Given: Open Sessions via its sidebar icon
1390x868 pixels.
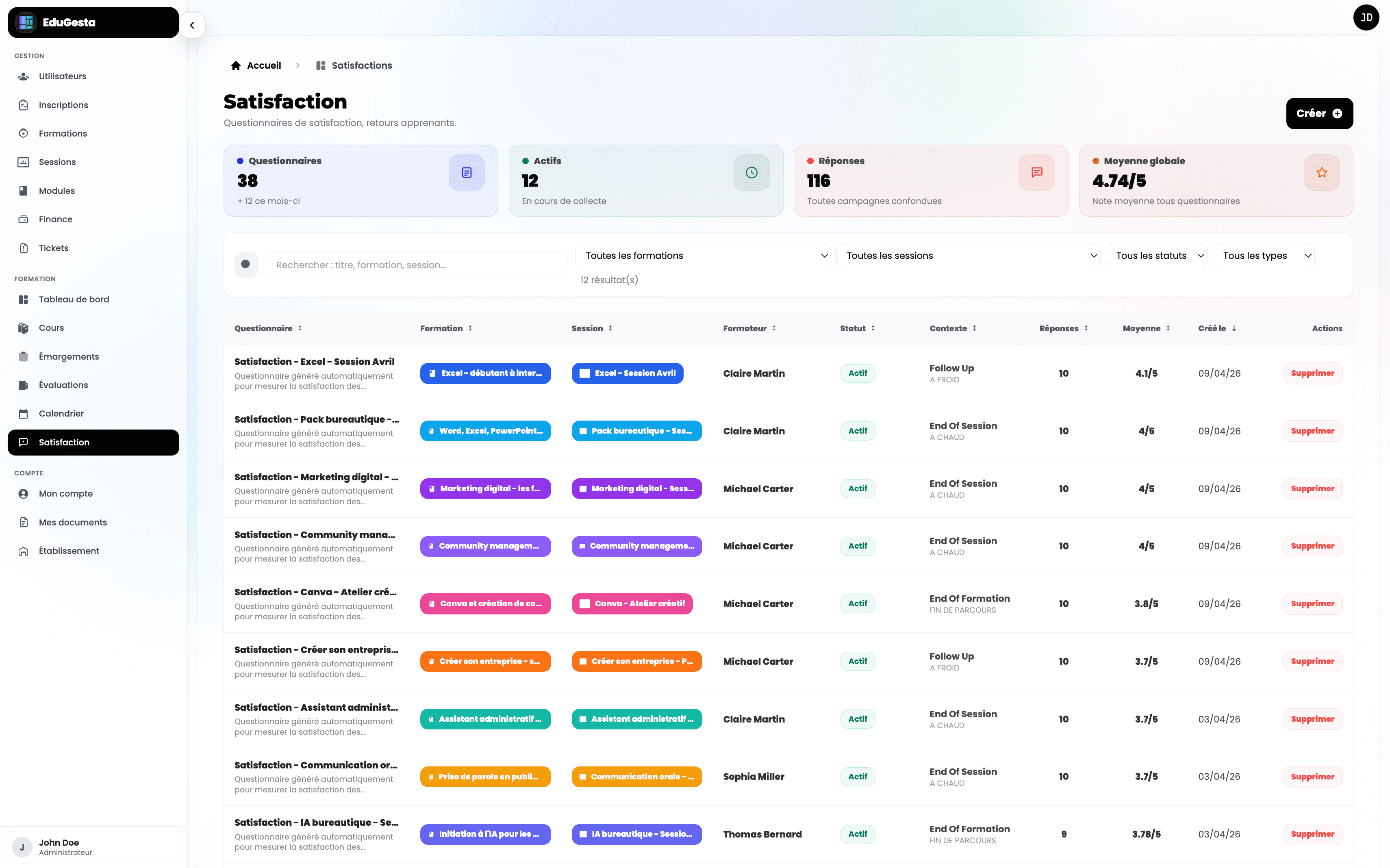Looking at the screenshot, I should (23, 161).
